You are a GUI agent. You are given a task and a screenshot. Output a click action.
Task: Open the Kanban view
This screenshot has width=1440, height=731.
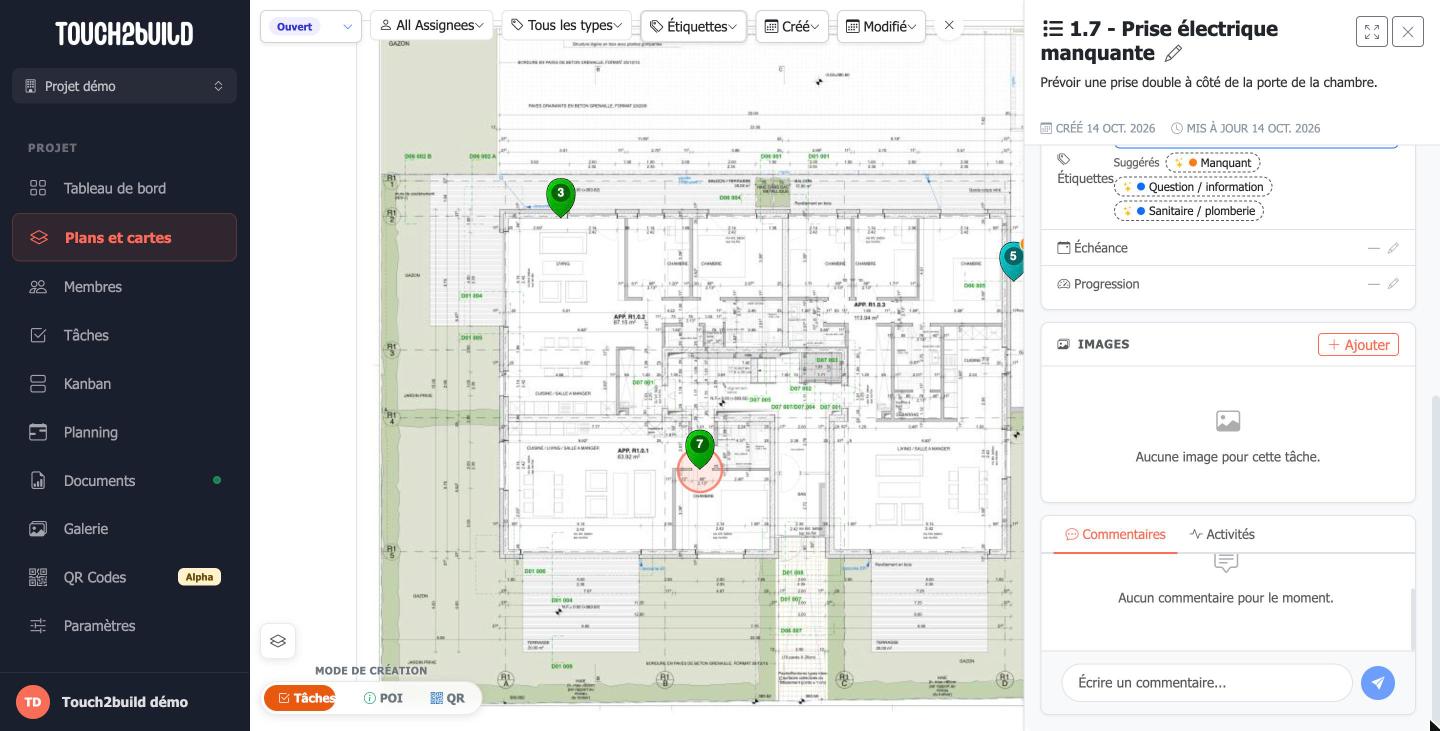tap(124, 384)
